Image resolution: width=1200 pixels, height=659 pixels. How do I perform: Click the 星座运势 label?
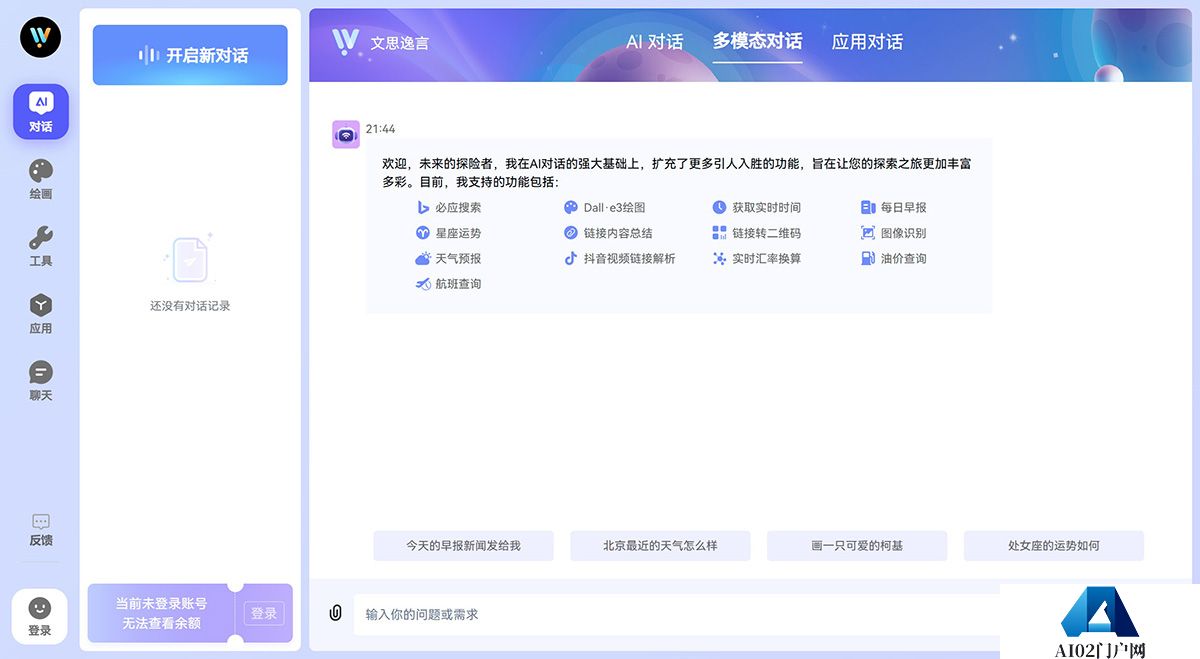coord(458,233)
